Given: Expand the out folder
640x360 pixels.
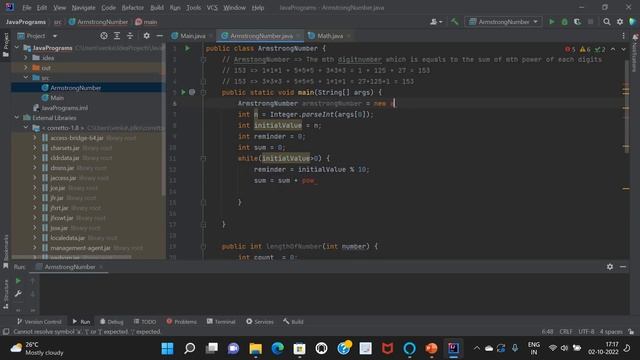Looking at the screenshot, I should tap(26, 68).
